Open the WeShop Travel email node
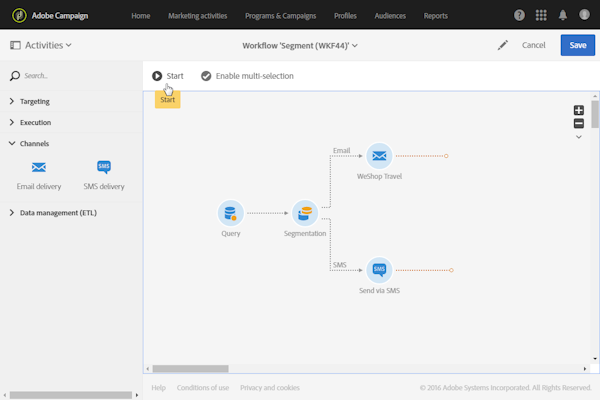 378,155
